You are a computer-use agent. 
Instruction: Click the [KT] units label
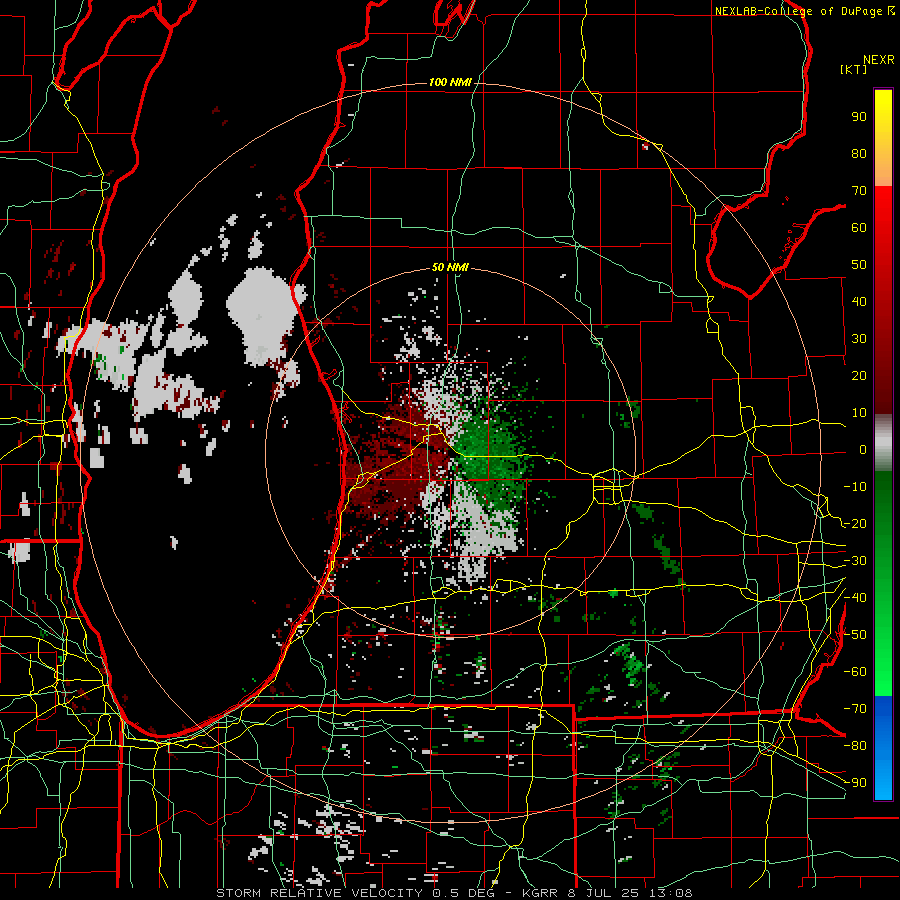tap(854, 69)
